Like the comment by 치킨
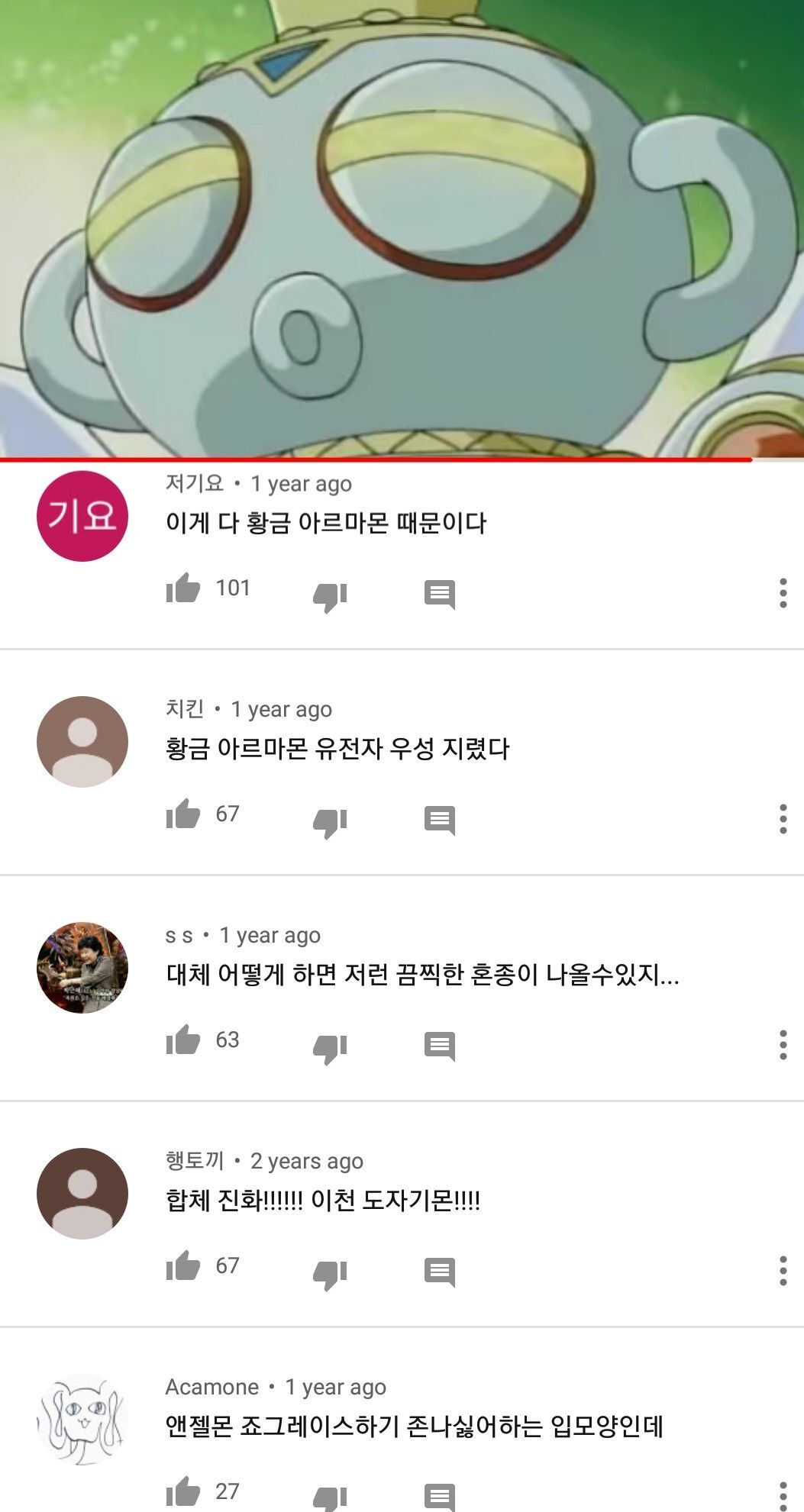 (x=183, y=815)
